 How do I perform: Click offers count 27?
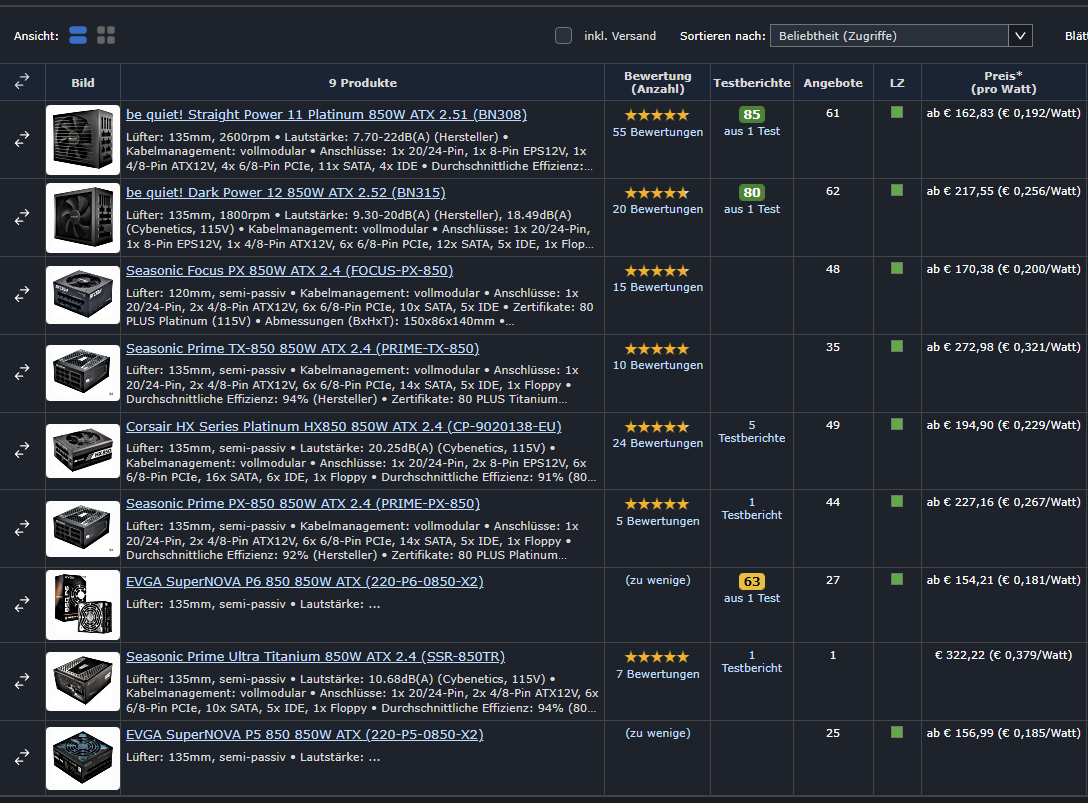pos(833,580)
